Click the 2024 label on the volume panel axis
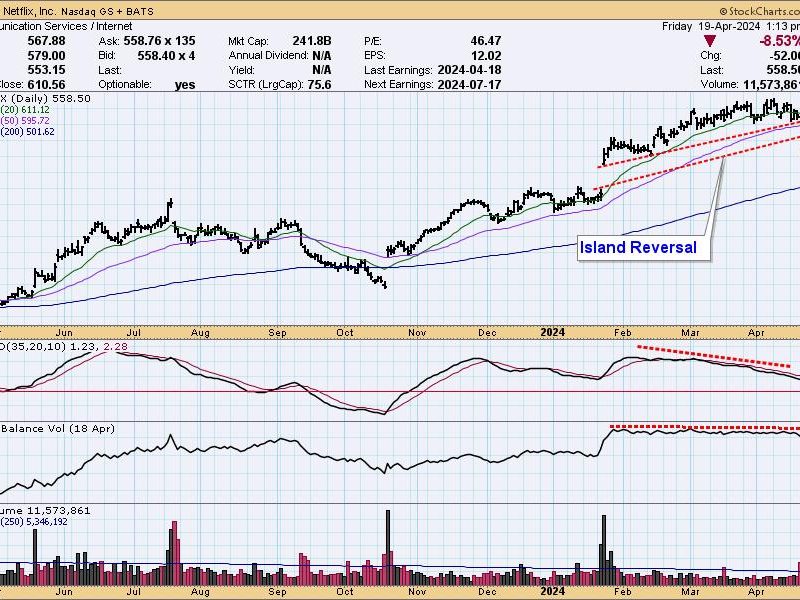The height and width of the screenshot is (600, 800). point(553,592)
